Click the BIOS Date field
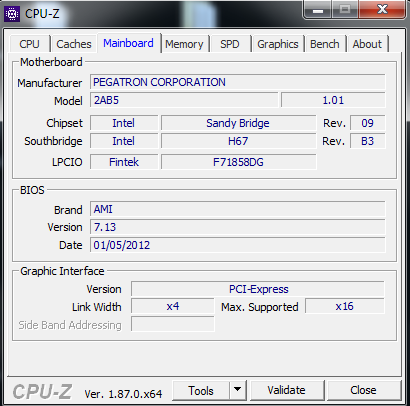 238,245
